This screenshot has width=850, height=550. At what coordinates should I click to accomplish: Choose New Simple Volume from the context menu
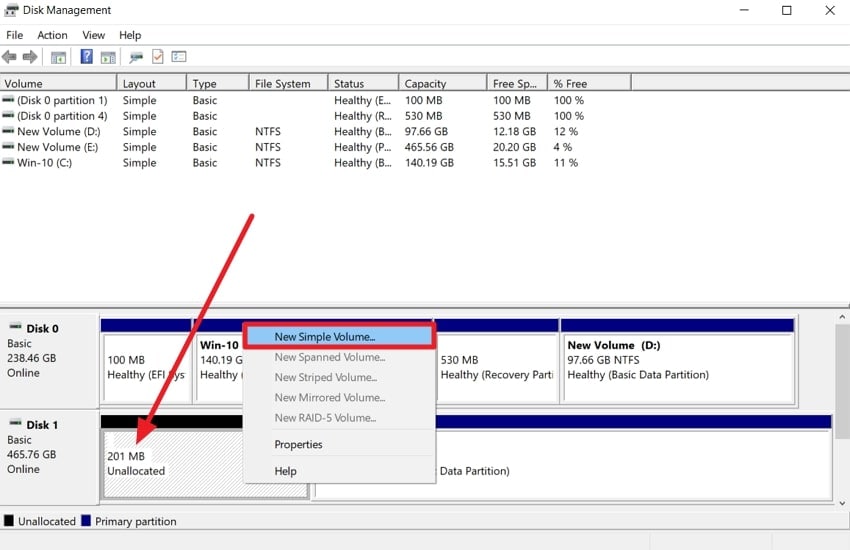[x=339, y=337]
